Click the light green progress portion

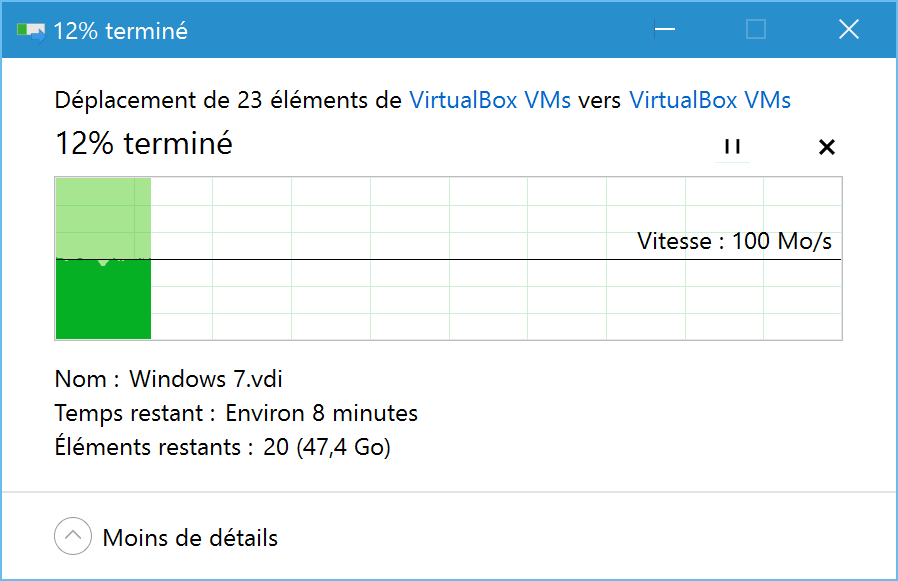[103, 218]
